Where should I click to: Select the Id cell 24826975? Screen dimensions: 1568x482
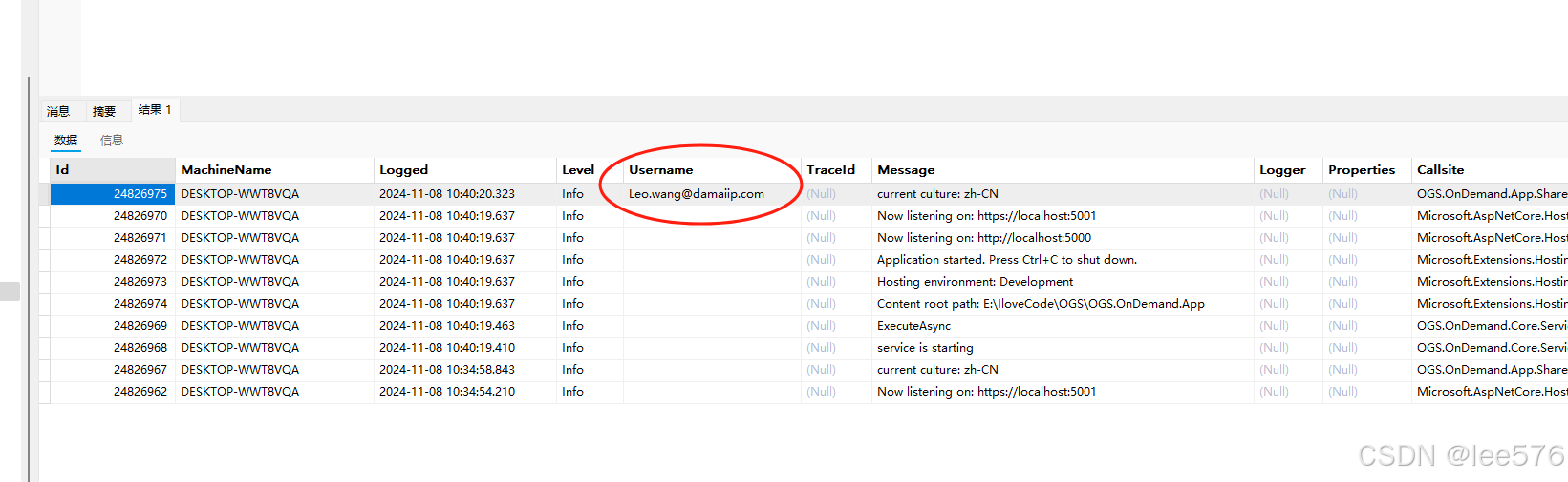tap(113, 194)
